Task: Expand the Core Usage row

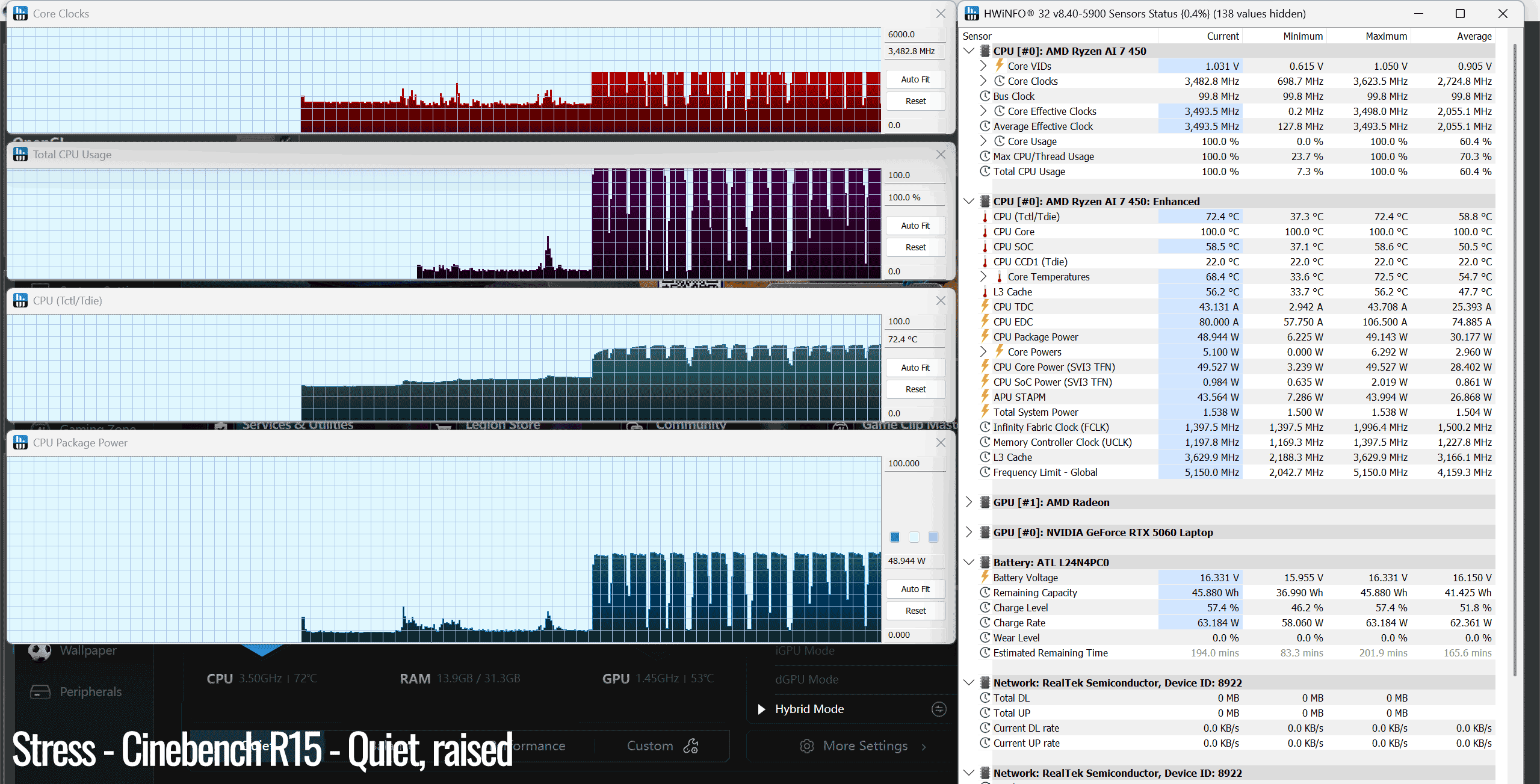Action: pos(983,141)
